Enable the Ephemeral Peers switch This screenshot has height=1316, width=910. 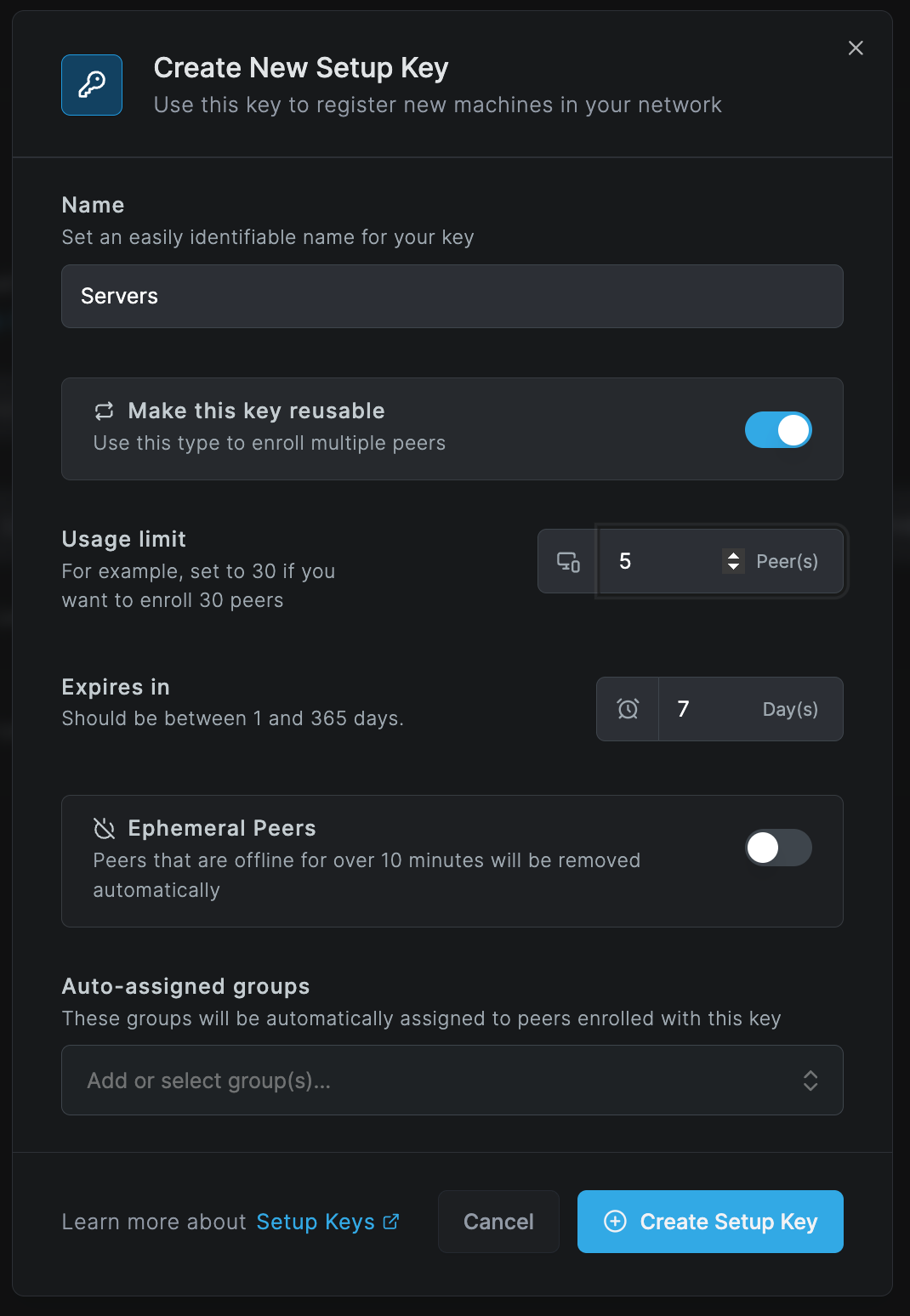(x=778, y=848)
